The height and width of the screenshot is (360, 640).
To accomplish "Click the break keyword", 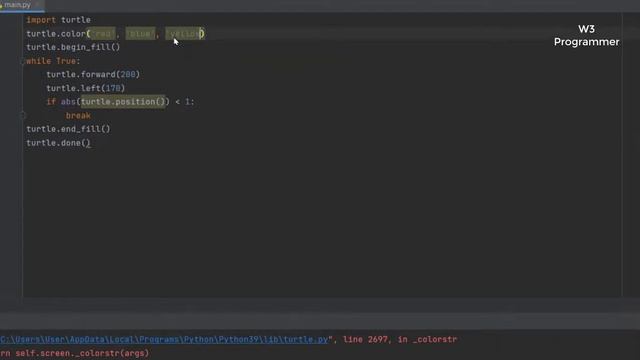I will (78, 116).
